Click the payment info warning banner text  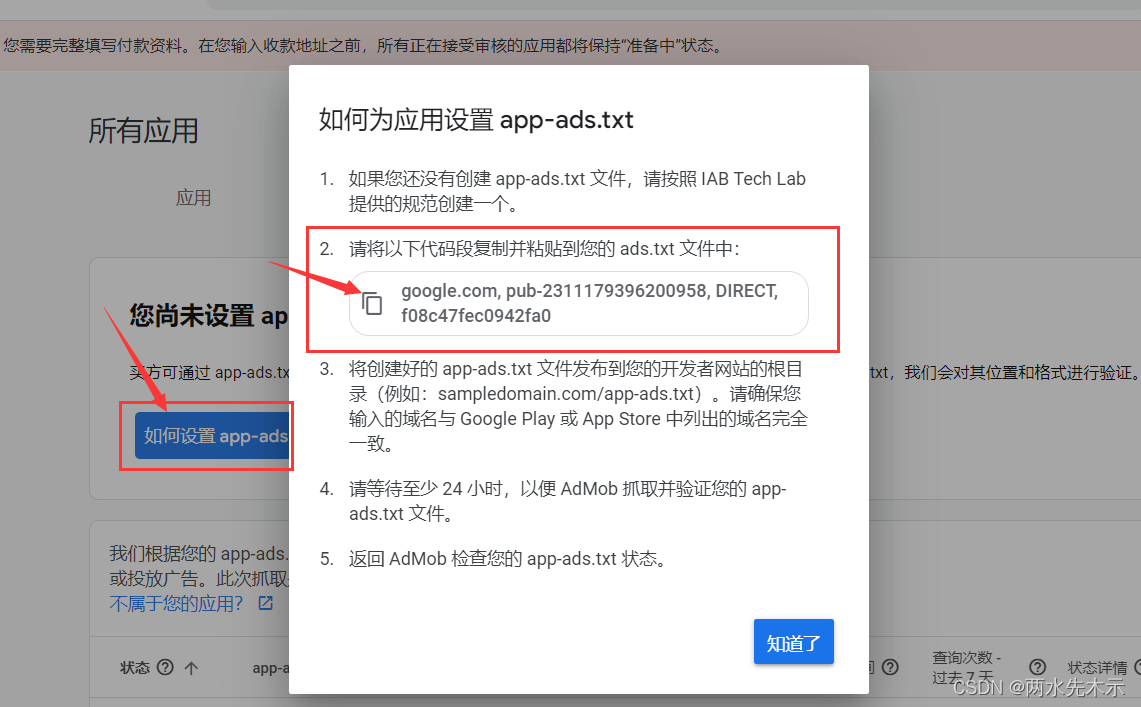coord(363,46)
